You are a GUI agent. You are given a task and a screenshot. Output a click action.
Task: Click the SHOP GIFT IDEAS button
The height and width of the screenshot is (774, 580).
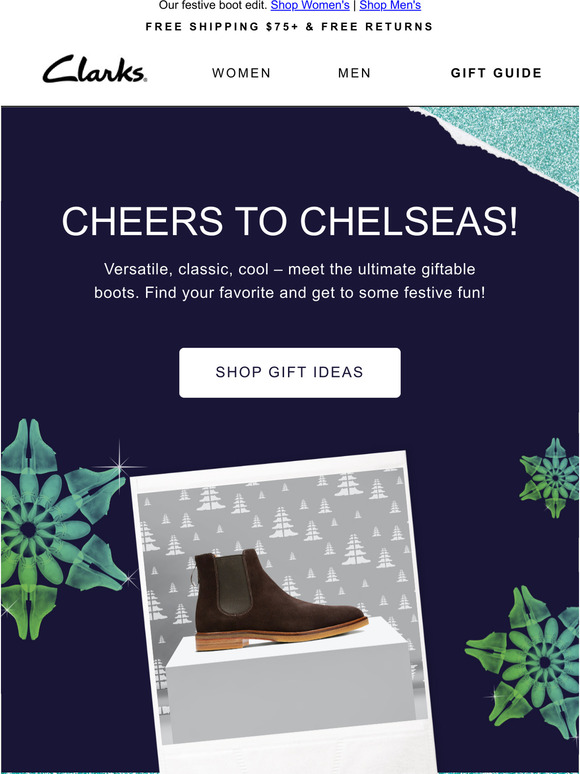290,372
